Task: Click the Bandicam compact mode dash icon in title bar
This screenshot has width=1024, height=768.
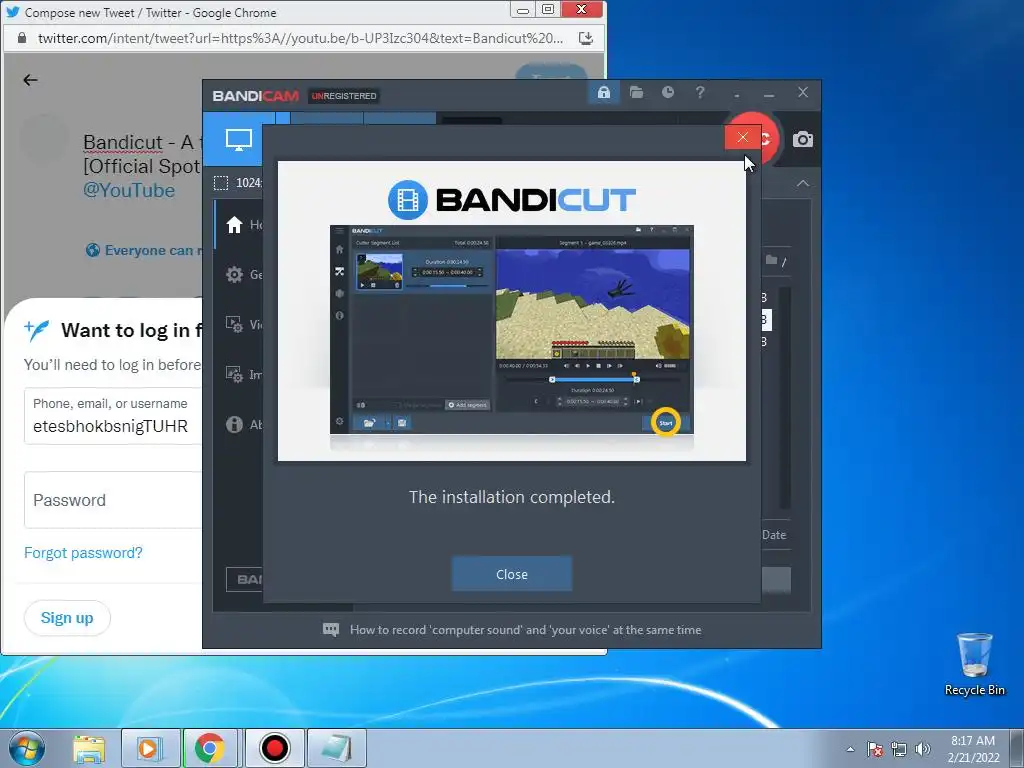Action: click(x=737, y=95)
